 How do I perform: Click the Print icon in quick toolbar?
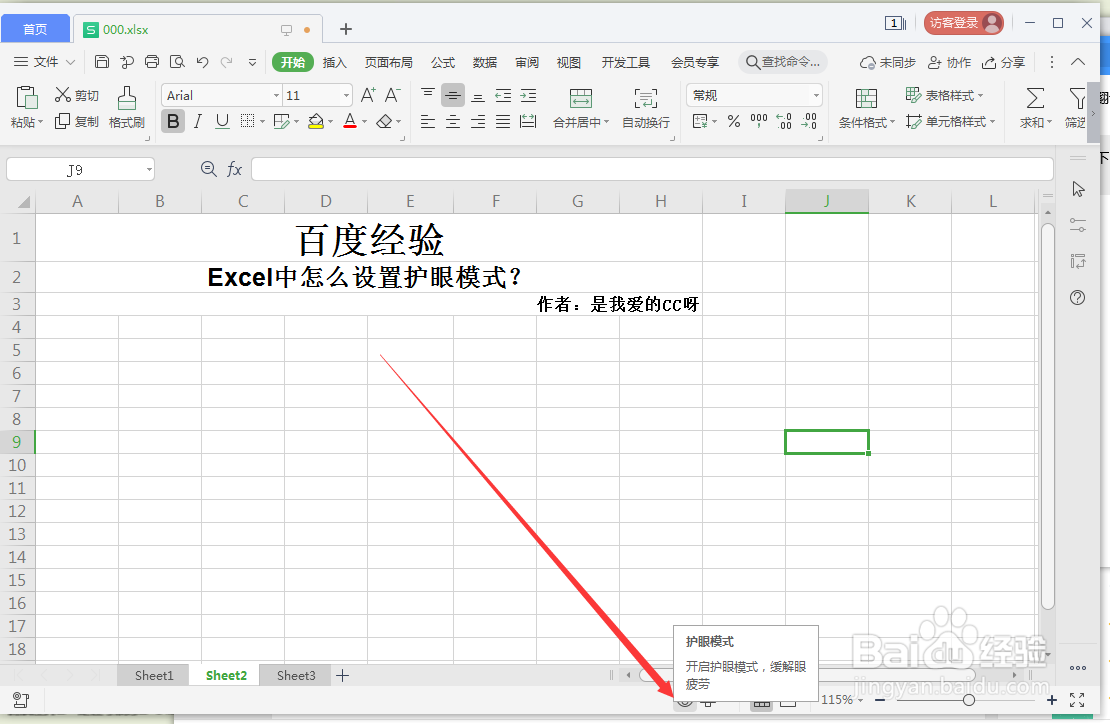(151, 62)
